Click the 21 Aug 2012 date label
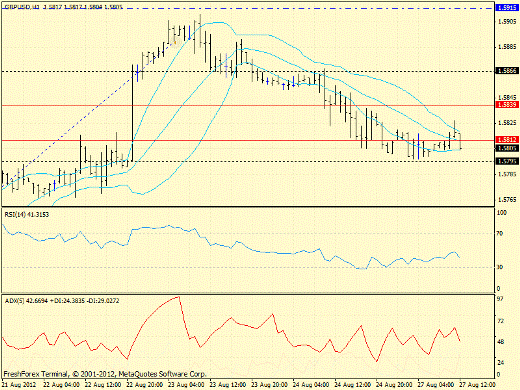This screenshot has width=520, height=390. click(x=20, y=385)
